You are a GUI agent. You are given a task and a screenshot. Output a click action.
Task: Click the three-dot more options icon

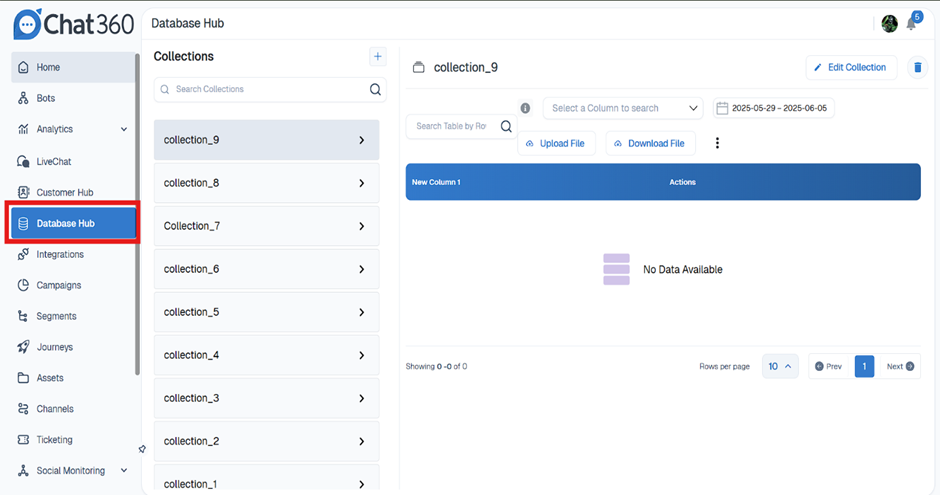(717, 143)
